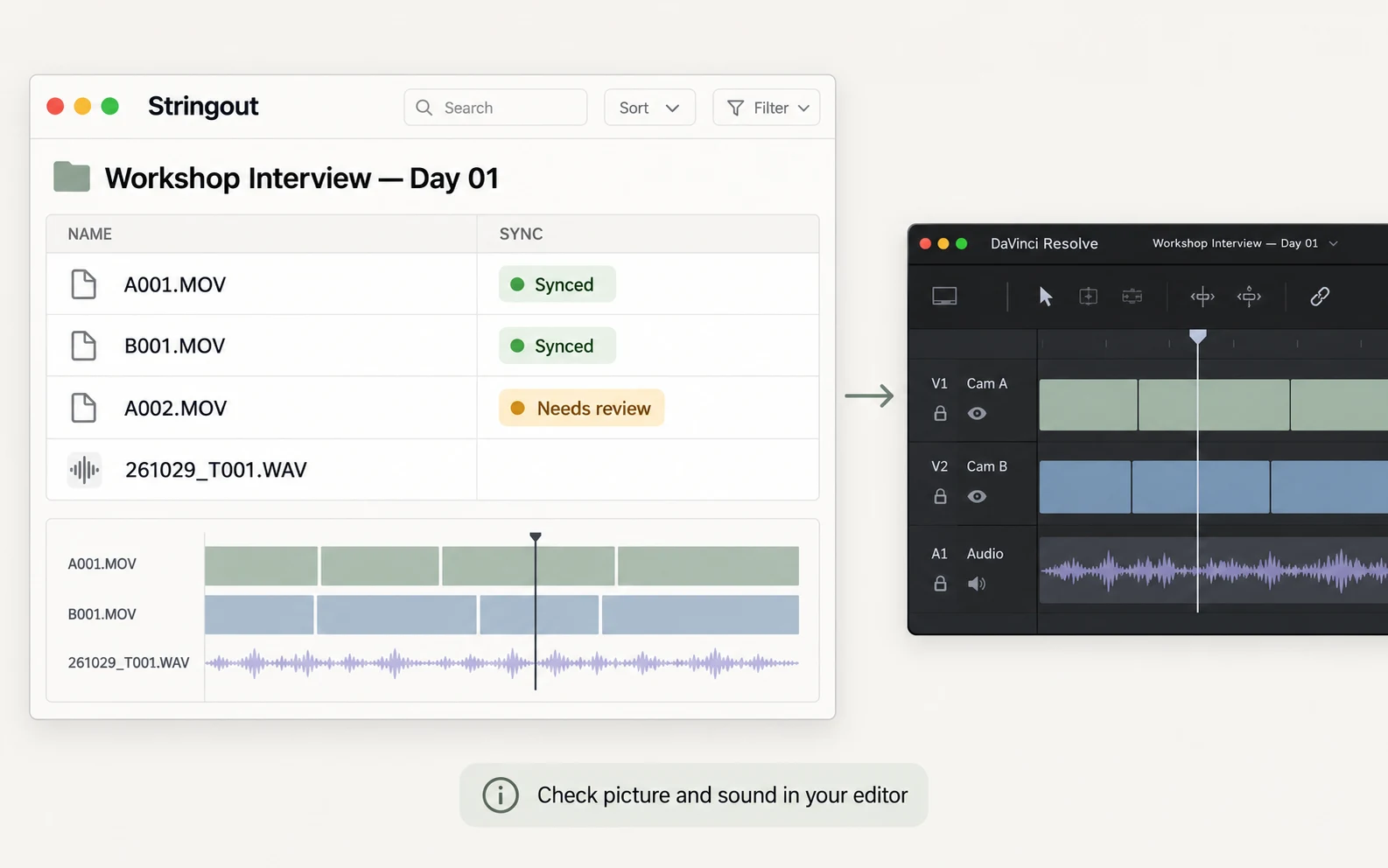Select the 261029_T001.WAV file name in the list
This screenshot has width=1388, height=868.
click(216, 470)
